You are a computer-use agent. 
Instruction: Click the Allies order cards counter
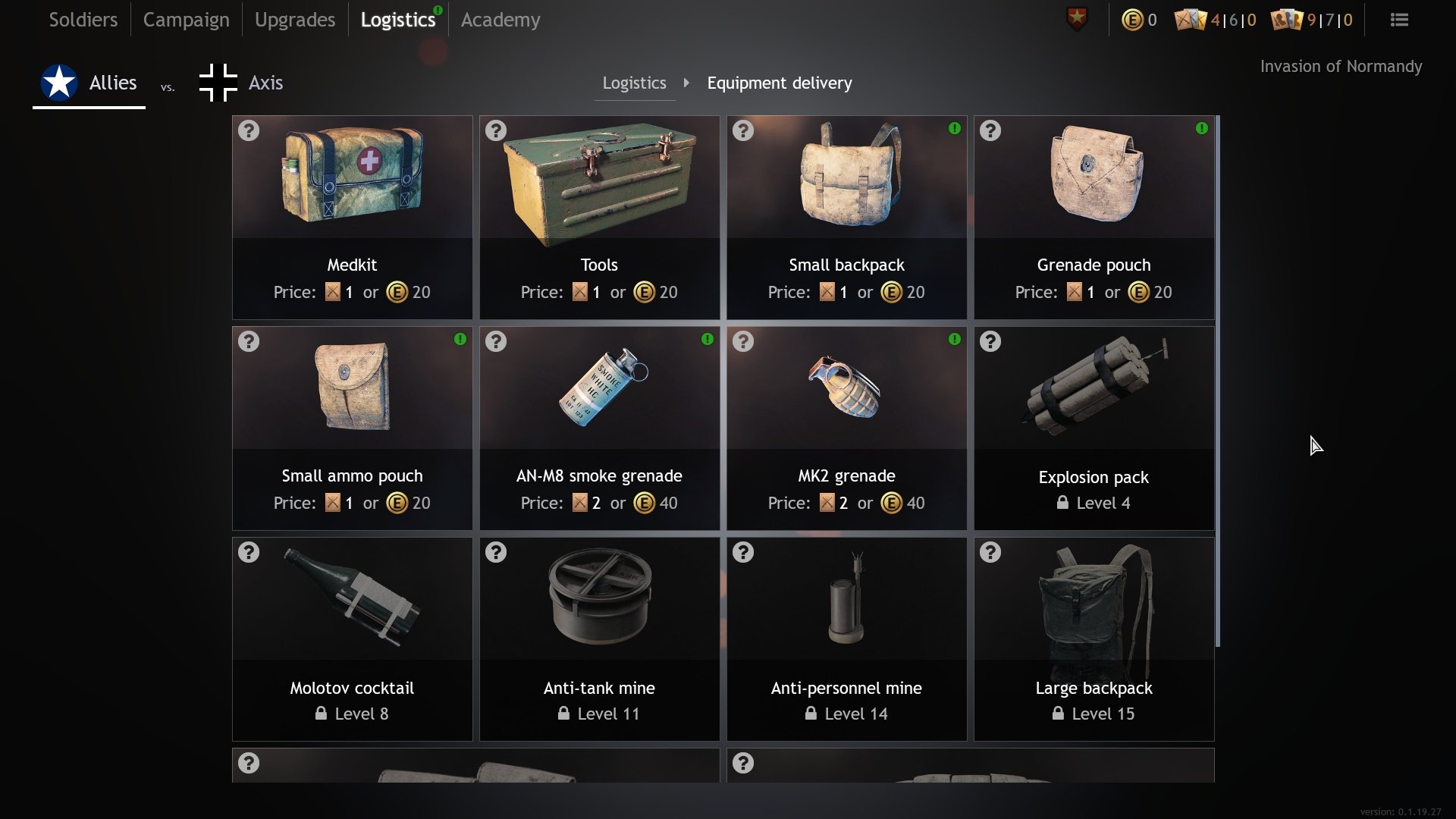click(1215, 20)
